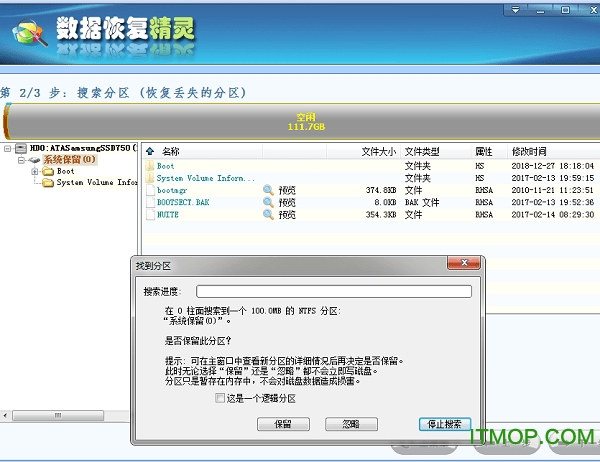Viewport: 600px width, 462px height.
Task: Click the 预览 link for BOOTSECT.BAK
Action: tap(287, 202)
